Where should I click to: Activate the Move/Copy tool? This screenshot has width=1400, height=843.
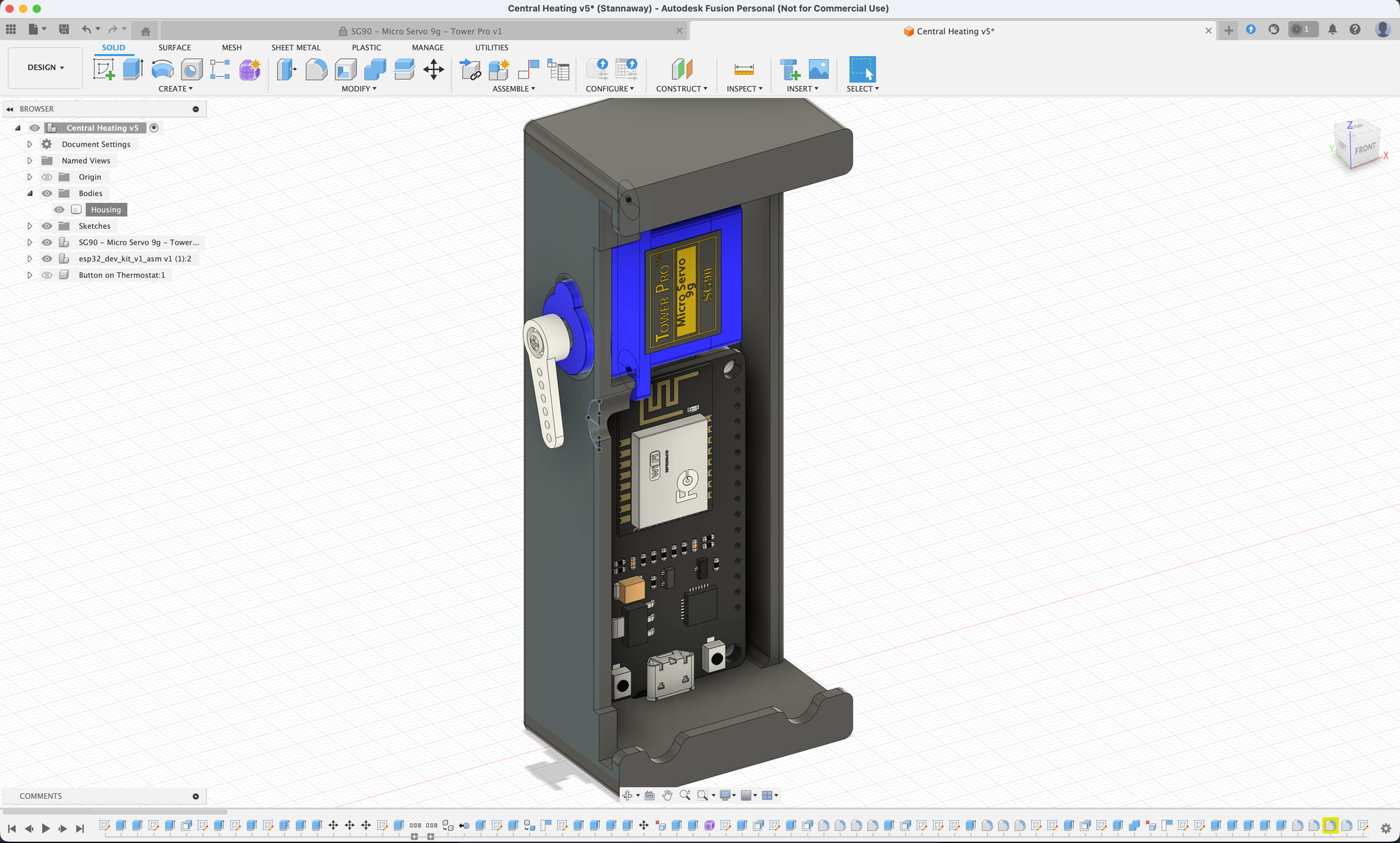pyautogui.click(x=433, y=69)
